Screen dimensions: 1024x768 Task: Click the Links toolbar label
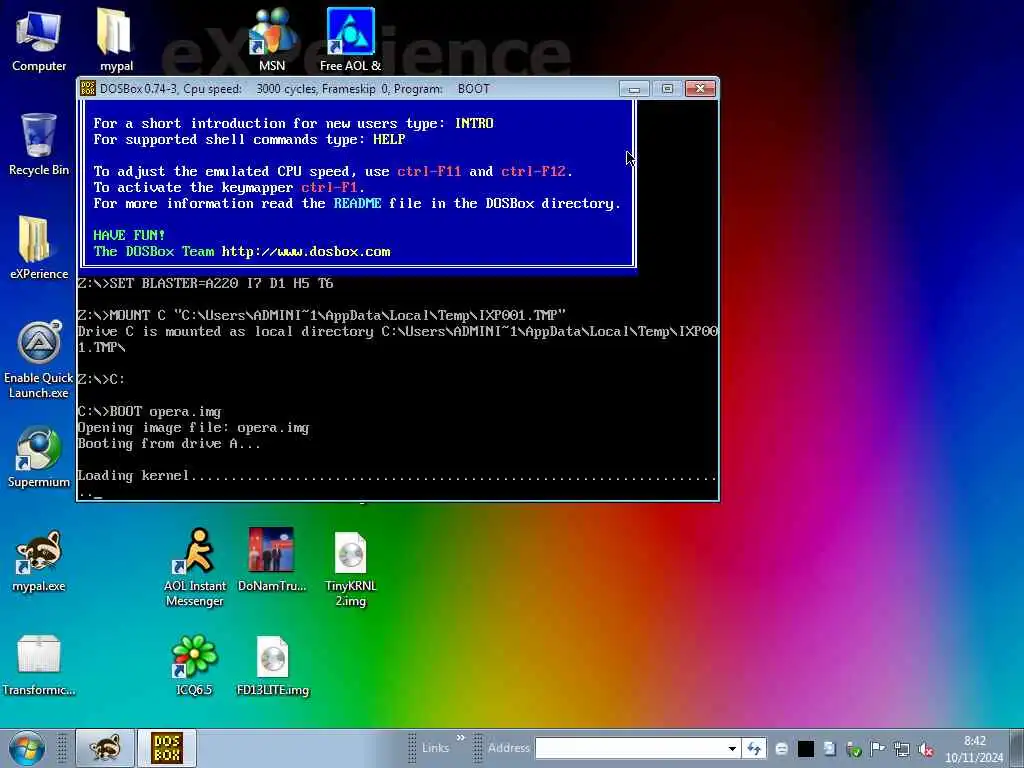click(436, 748)
